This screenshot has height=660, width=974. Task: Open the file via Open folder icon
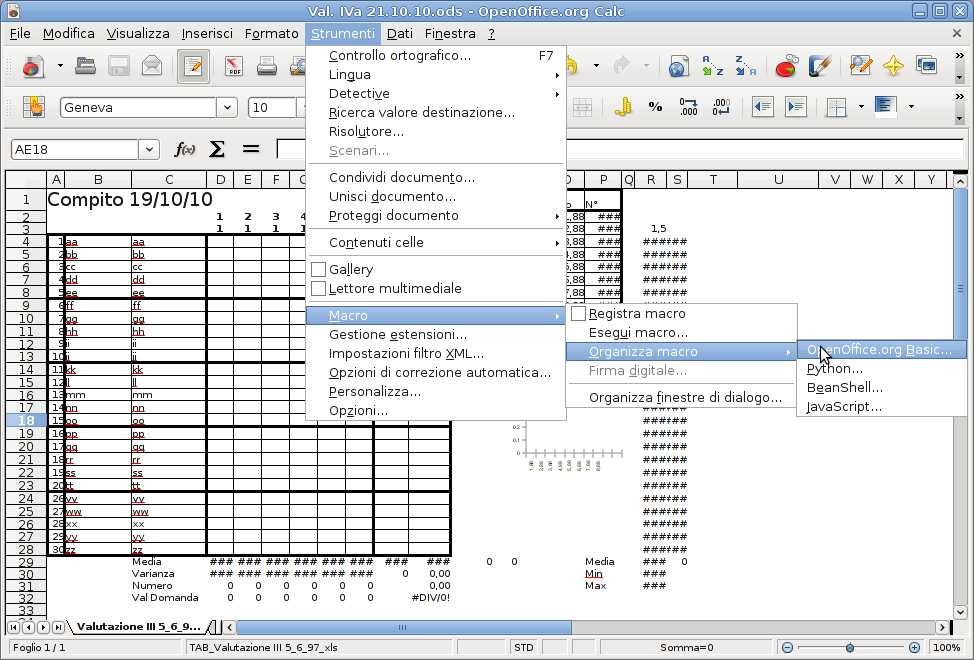[x=85, y=66]
